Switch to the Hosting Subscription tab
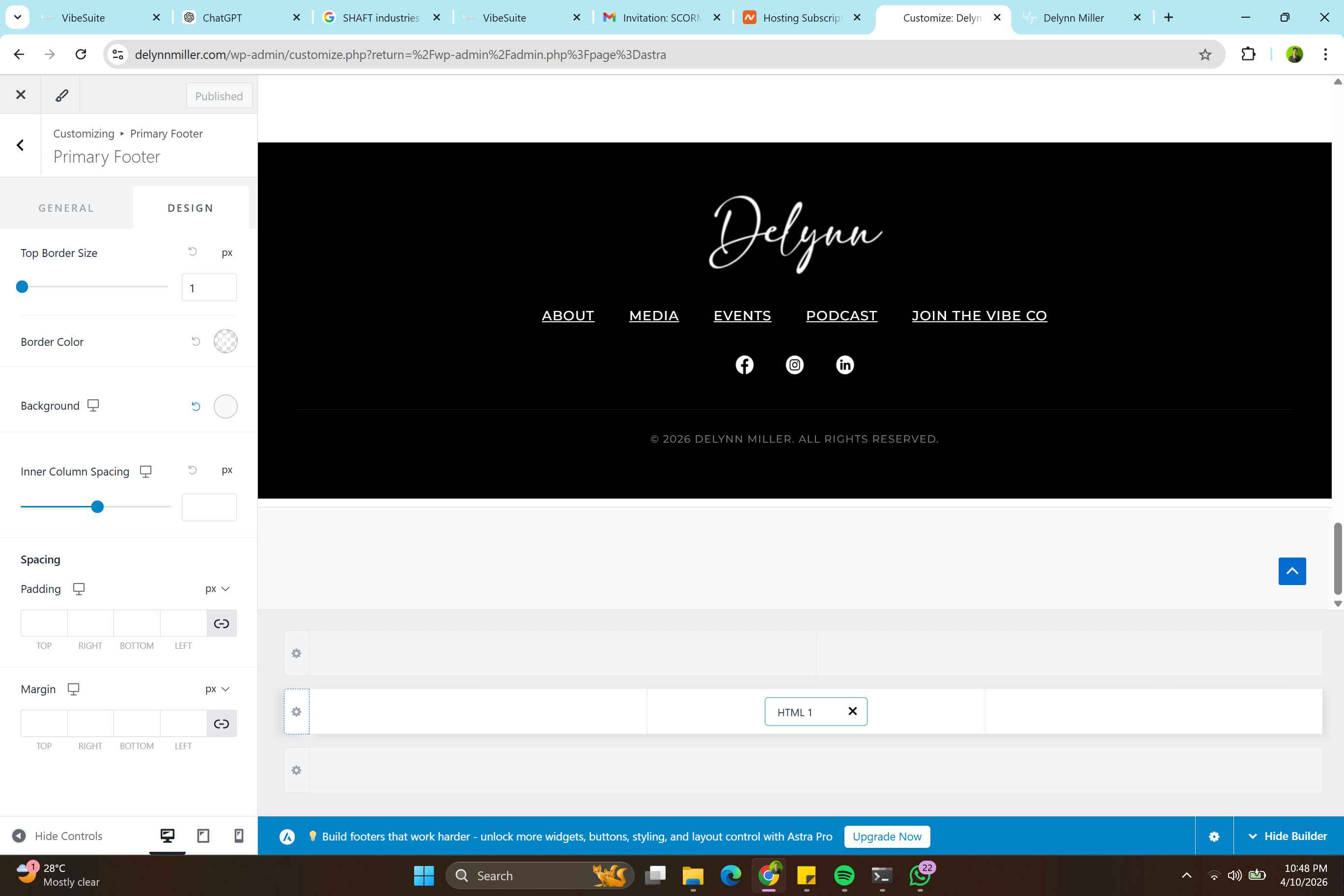Screen dimensions: 1344x896 click(802, 18)
